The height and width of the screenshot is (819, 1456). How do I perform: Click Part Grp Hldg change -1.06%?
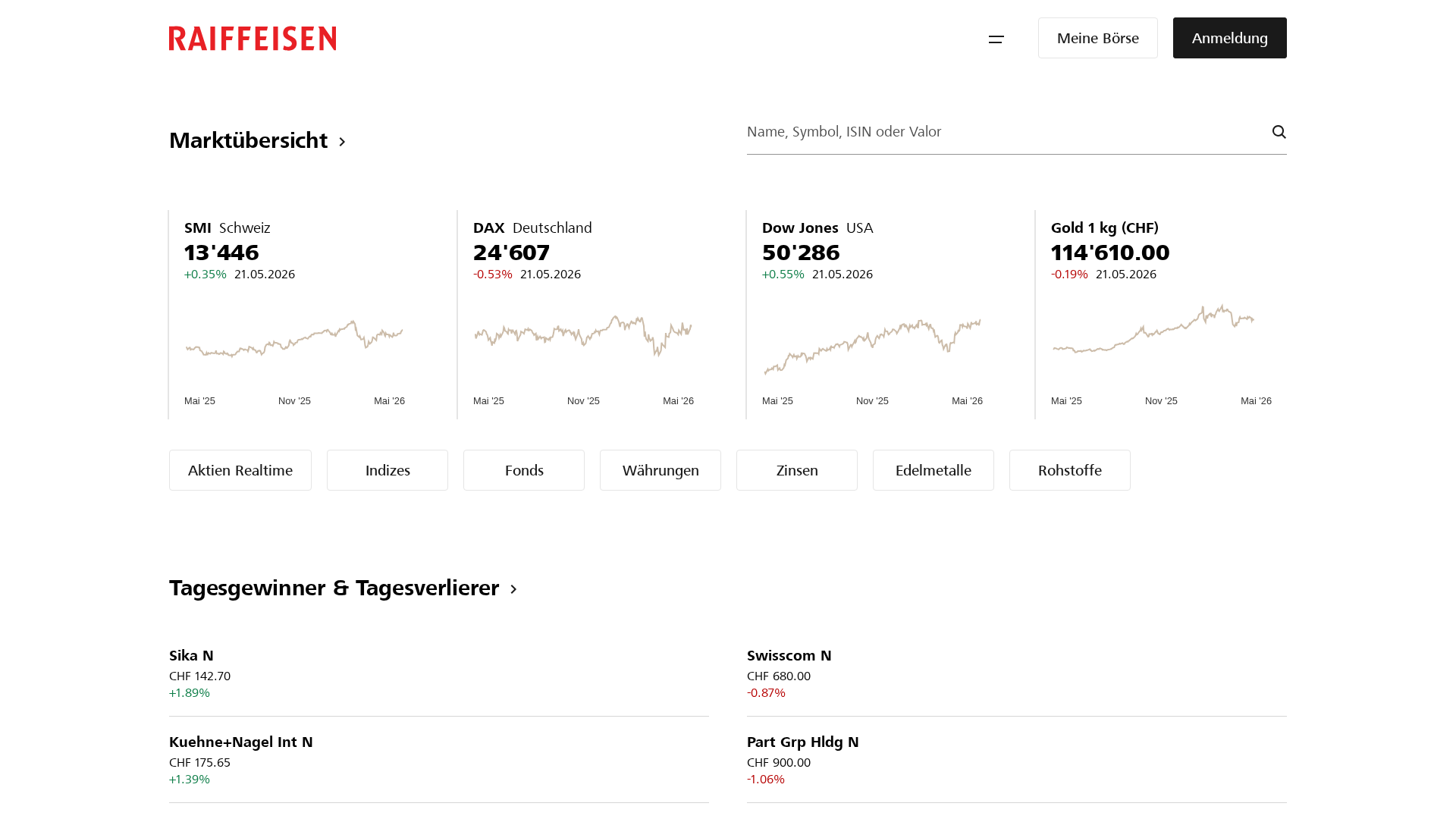coord(766,780)
